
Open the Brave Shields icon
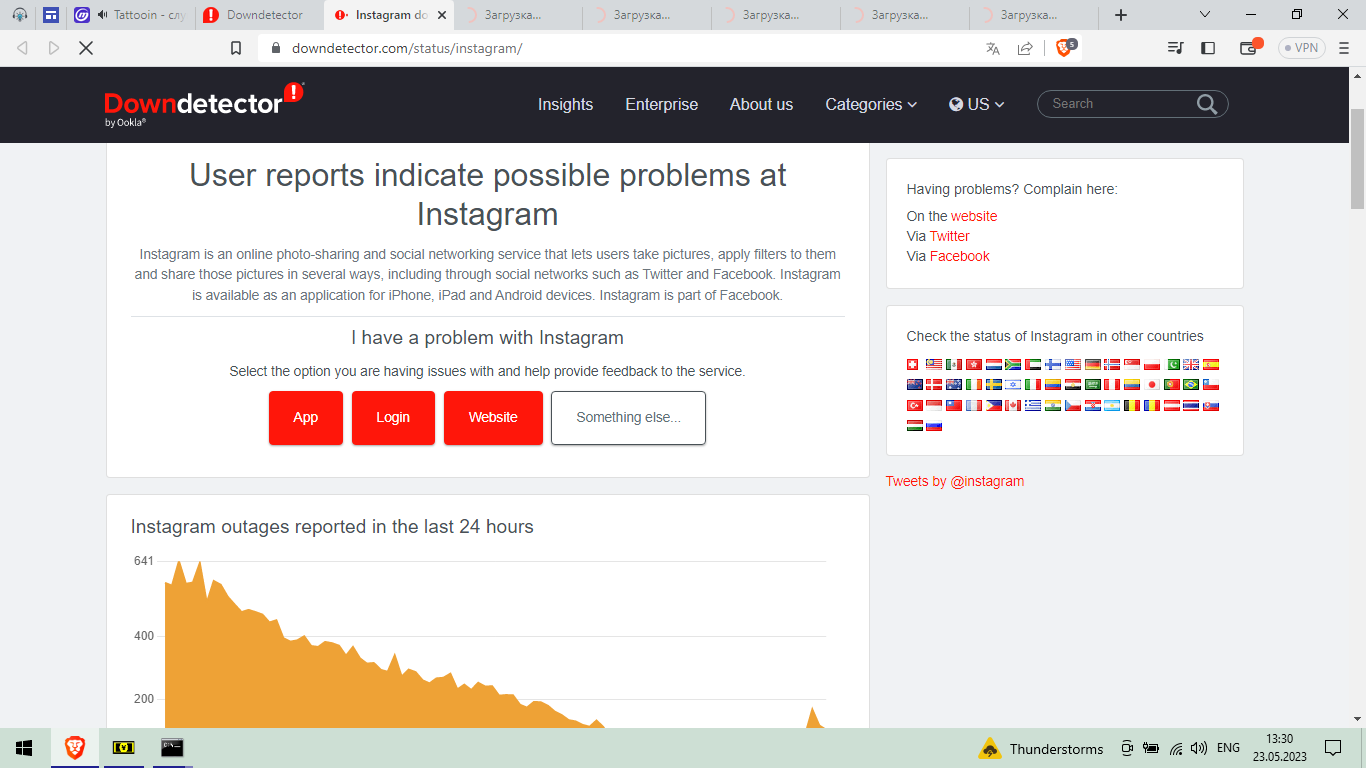pos(1065,48)
